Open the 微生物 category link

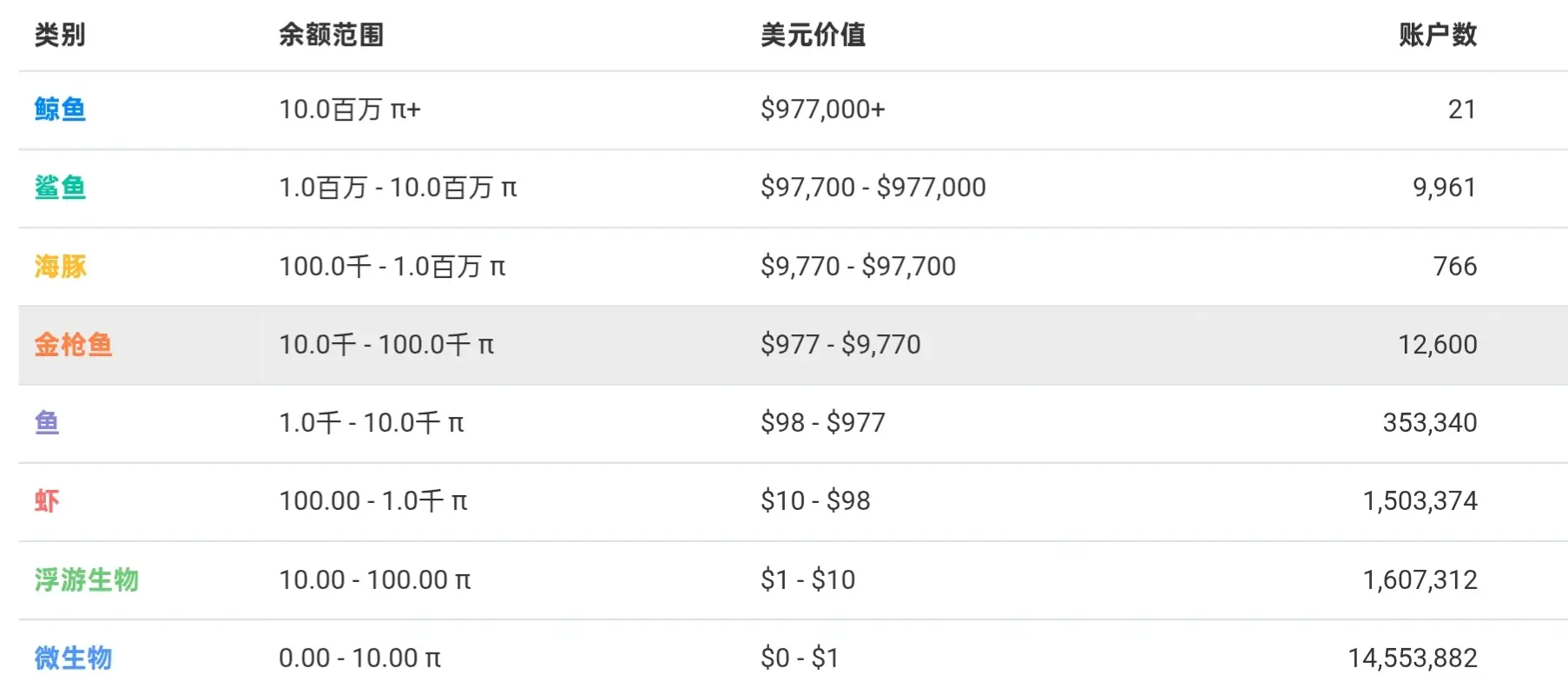73,658
